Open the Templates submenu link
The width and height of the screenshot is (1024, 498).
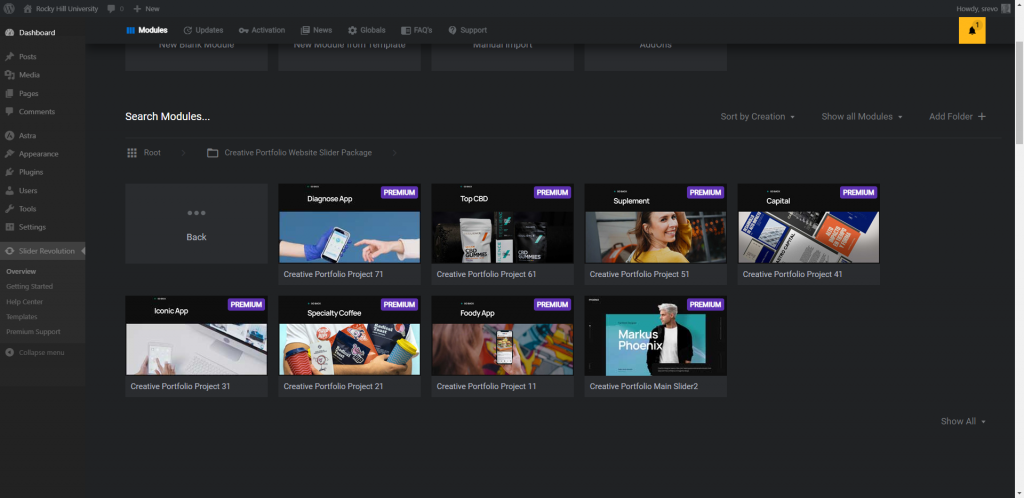[22, 317]
